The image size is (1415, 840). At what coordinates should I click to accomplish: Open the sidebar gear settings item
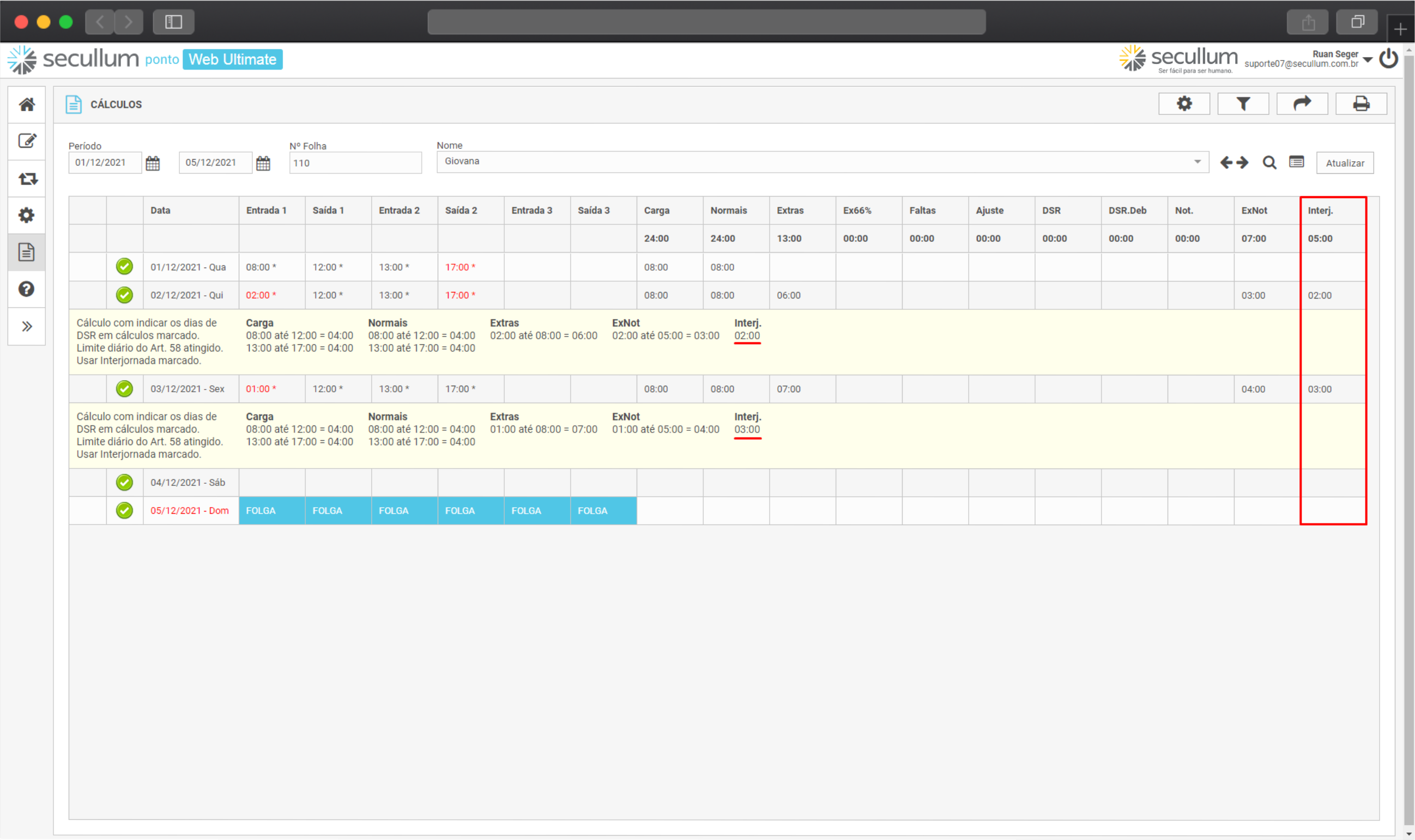tap(27, 215)
